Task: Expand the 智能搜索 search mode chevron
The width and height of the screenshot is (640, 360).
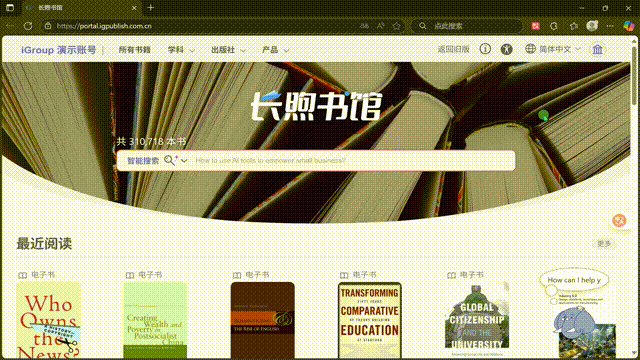Action: (x=184, y=161)
